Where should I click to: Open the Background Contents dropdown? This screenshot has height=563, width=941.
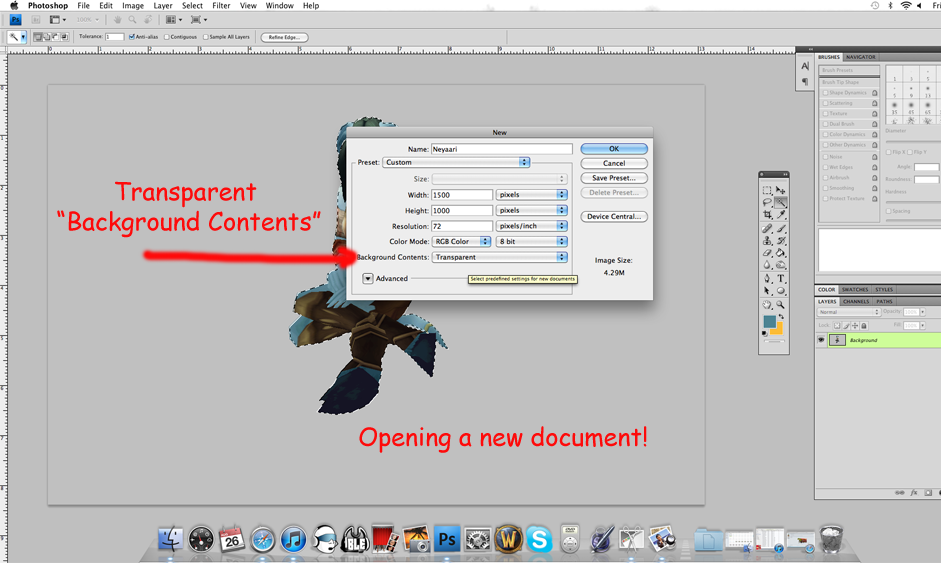coord(500,257)
